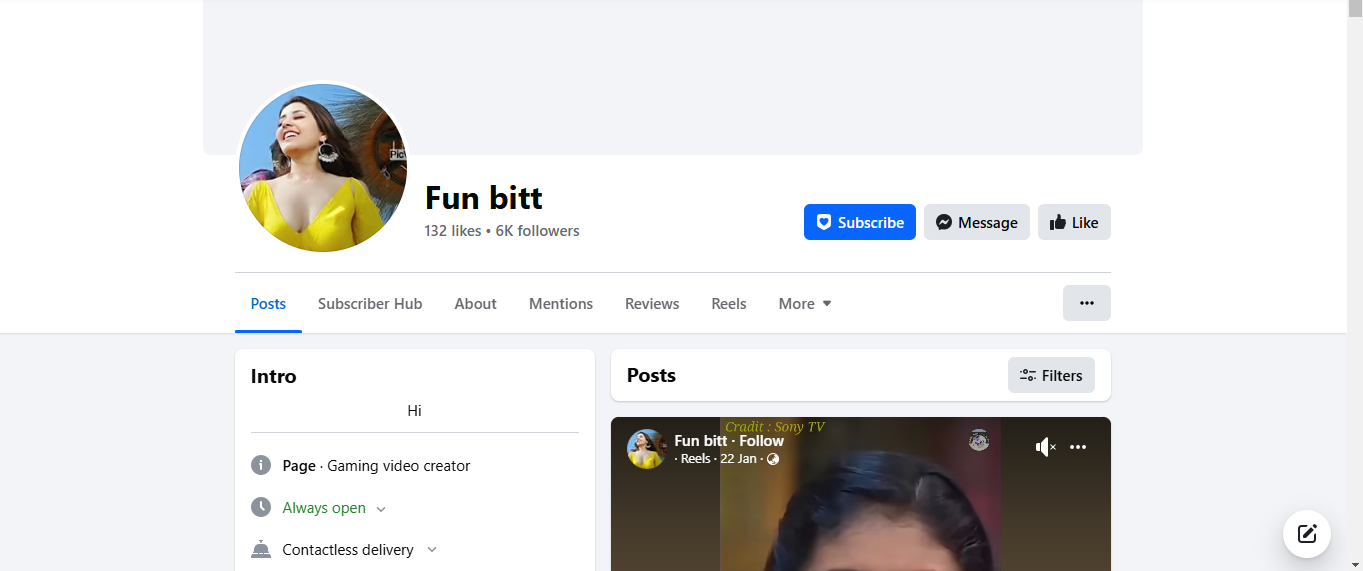Screen dimensions: 1363x571
Task: Like the Fun bitt page
Action: [1074, 222]
